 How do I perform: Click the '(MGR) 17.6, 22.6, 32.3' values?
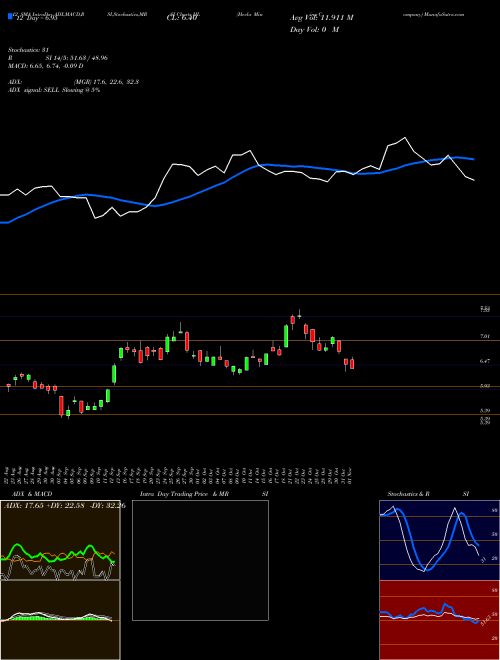106,82
